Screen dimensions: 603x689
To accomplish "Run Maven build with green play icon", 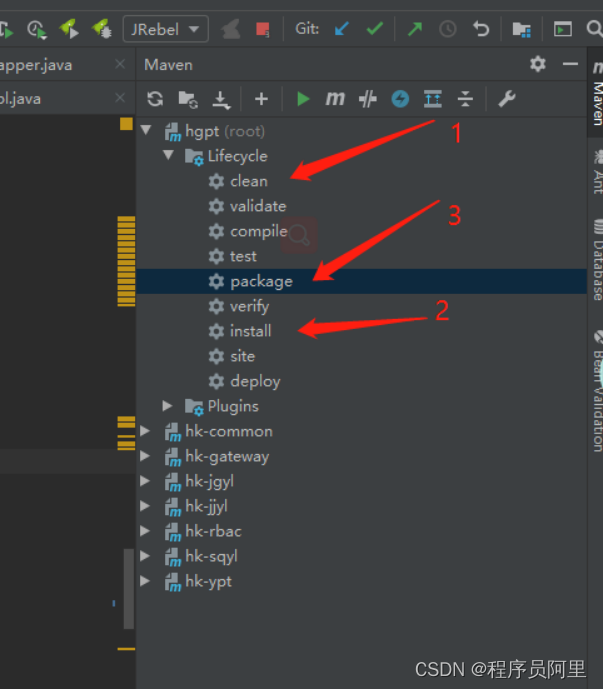I will click(303, 99).
